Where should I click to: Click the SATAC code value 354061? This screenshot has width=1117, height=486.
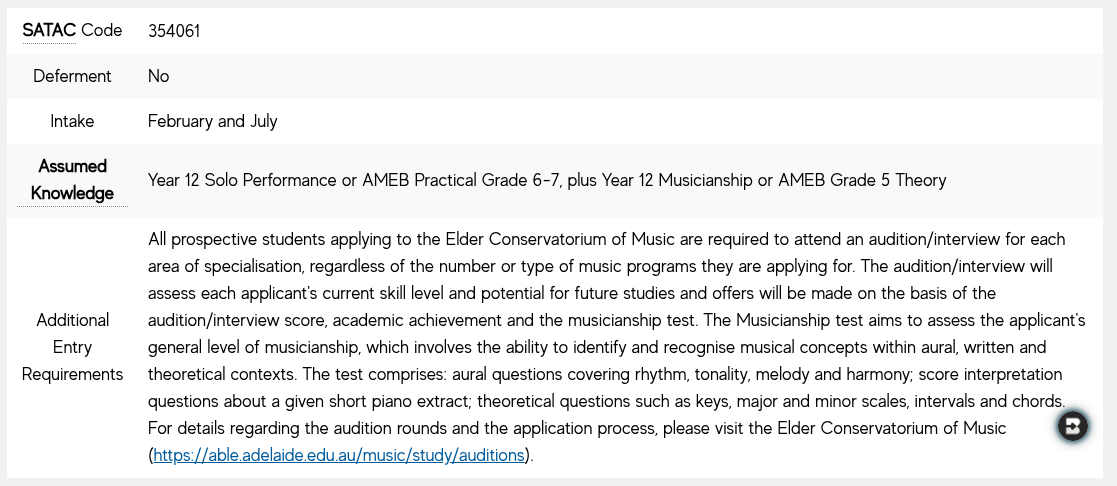[x=174, y=31]
